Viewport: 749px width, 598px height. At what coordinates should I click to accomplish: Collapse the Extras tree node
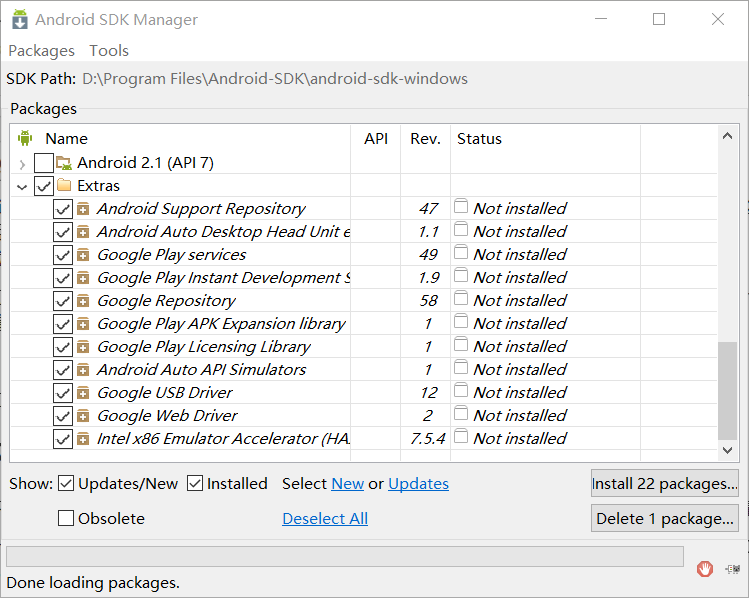tap(22, 187)
